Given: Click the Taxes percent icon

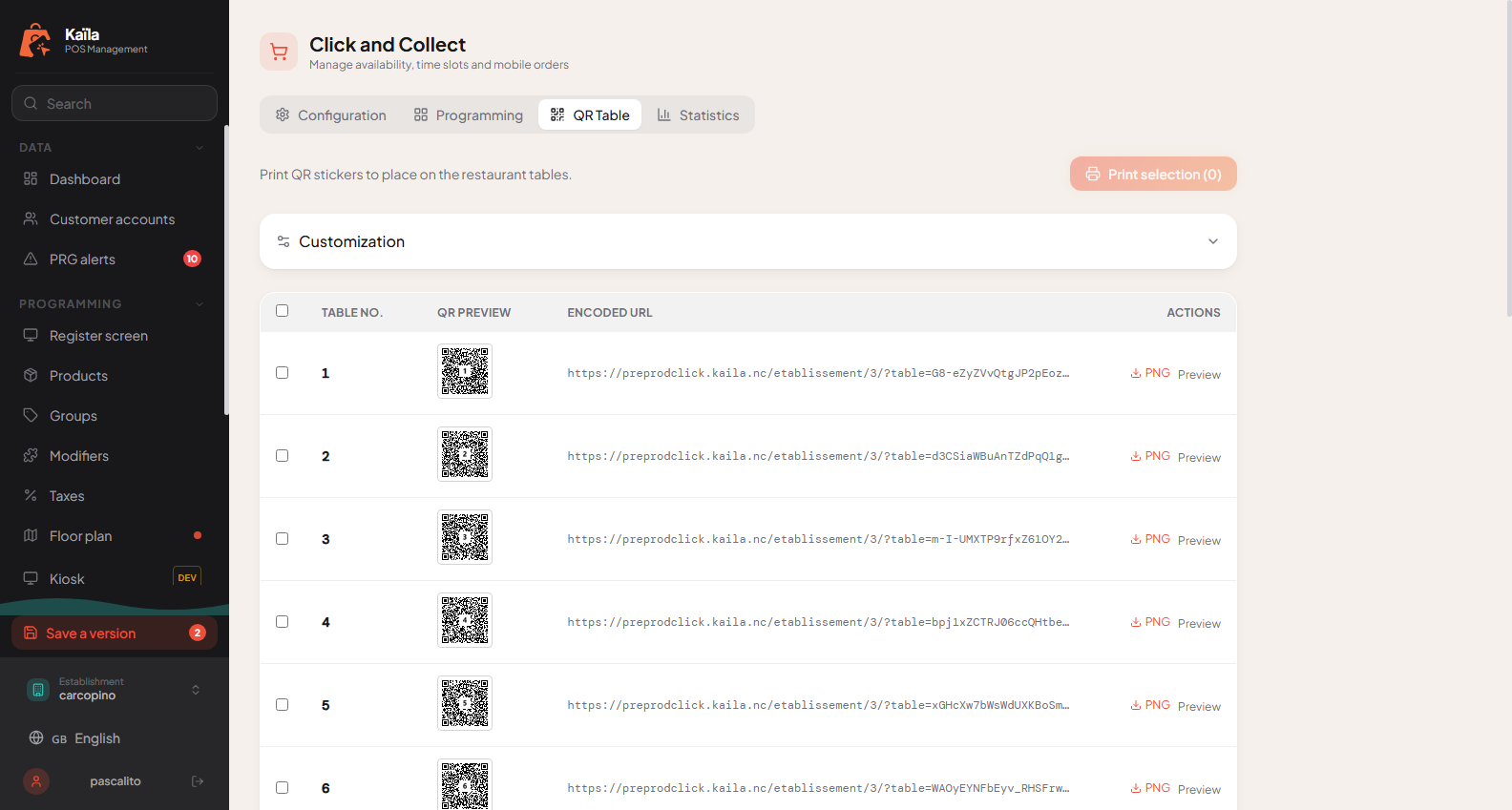Looking at the screenshot, I should [31, 495].
